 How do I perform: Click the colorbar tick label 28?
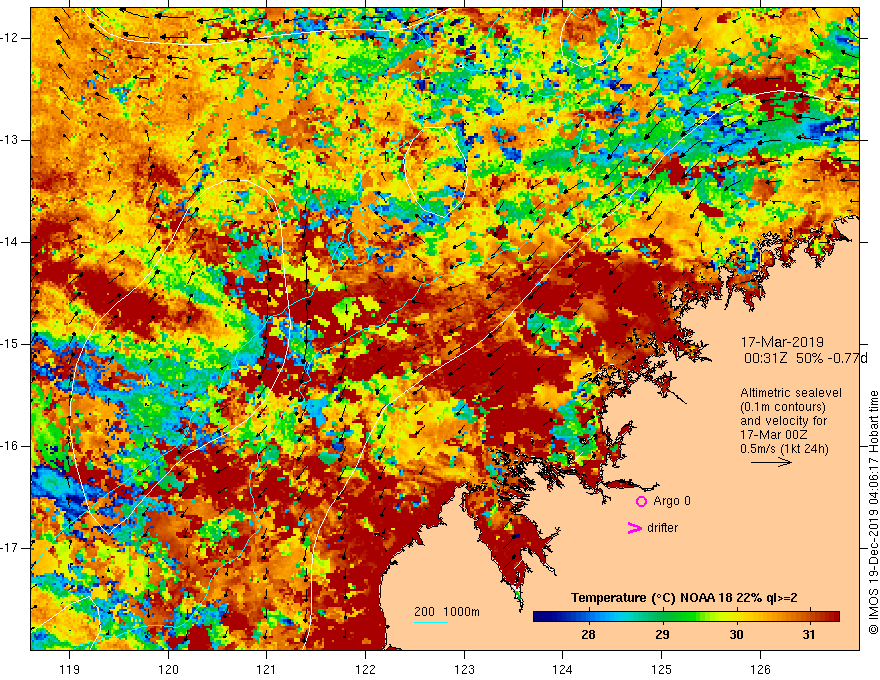click(x=588, y=635)
